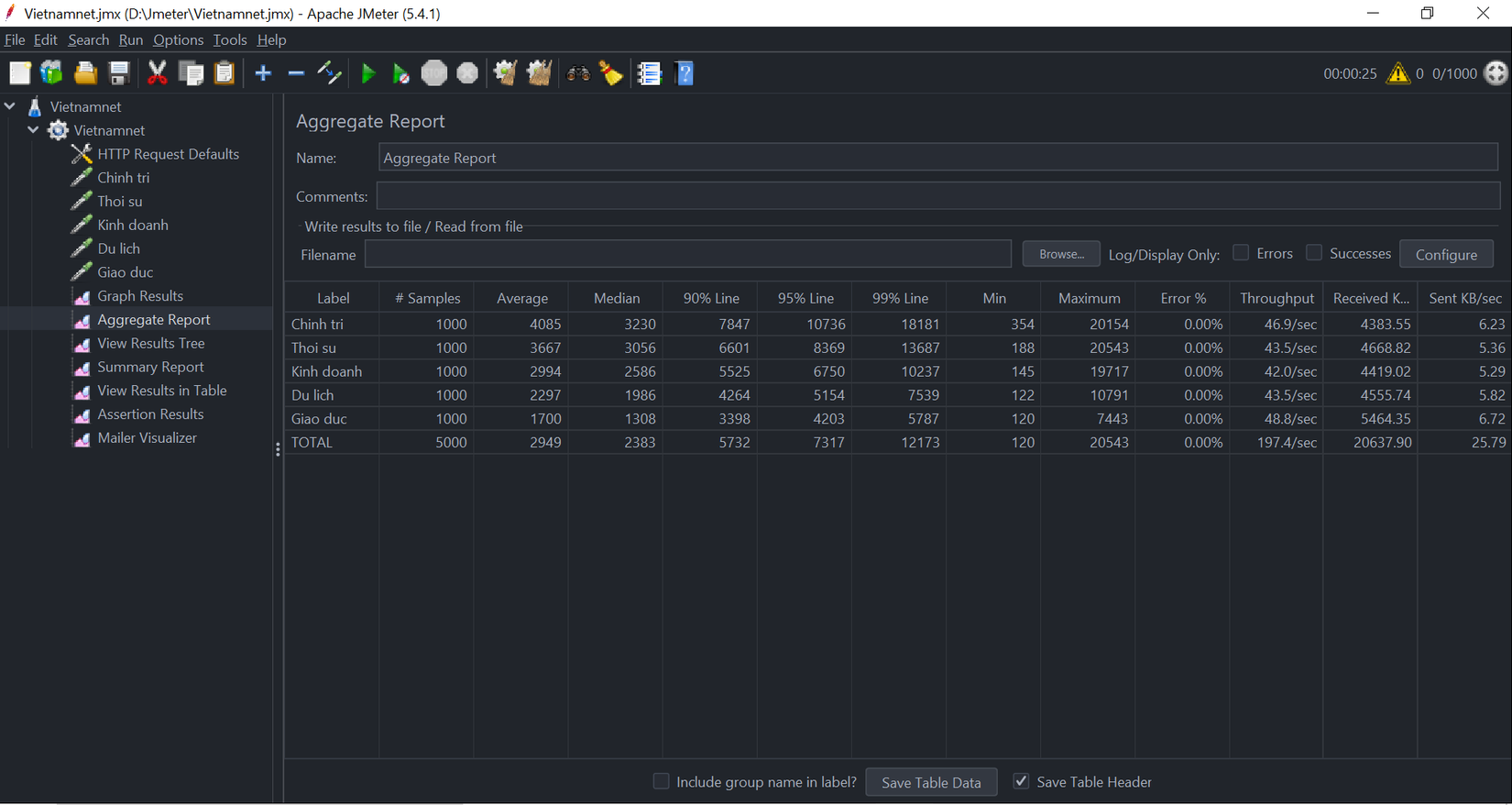The height and width of the screenshot is (805, 1512).
Task: Click the New test plan toolbar icon
Action: pyautogui.click(x=19, y=73)
